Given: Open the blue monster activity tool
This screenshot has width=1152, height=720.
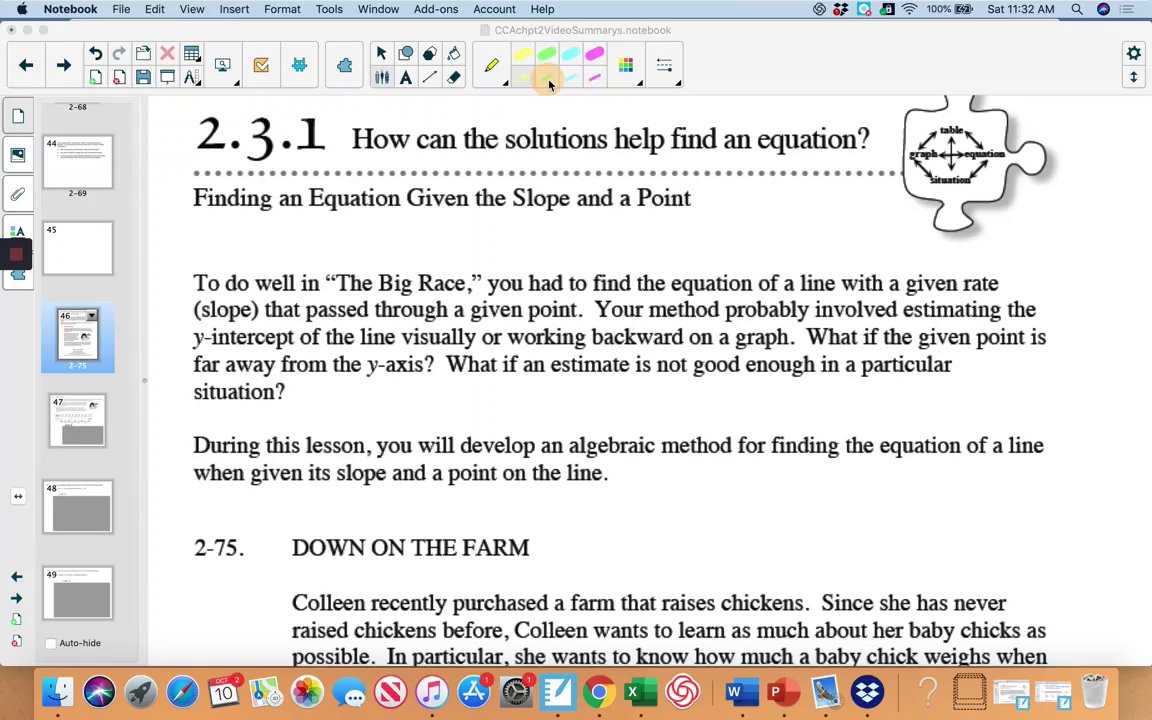Looking at the screenshot, I should [299, 65].
